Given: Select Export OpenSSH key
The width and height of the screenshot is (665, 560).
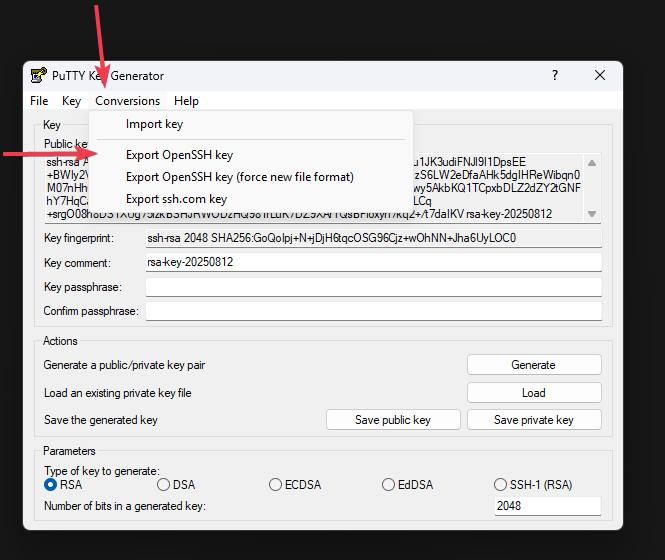Looking at the screenshot, I should (x=251, y=155).
